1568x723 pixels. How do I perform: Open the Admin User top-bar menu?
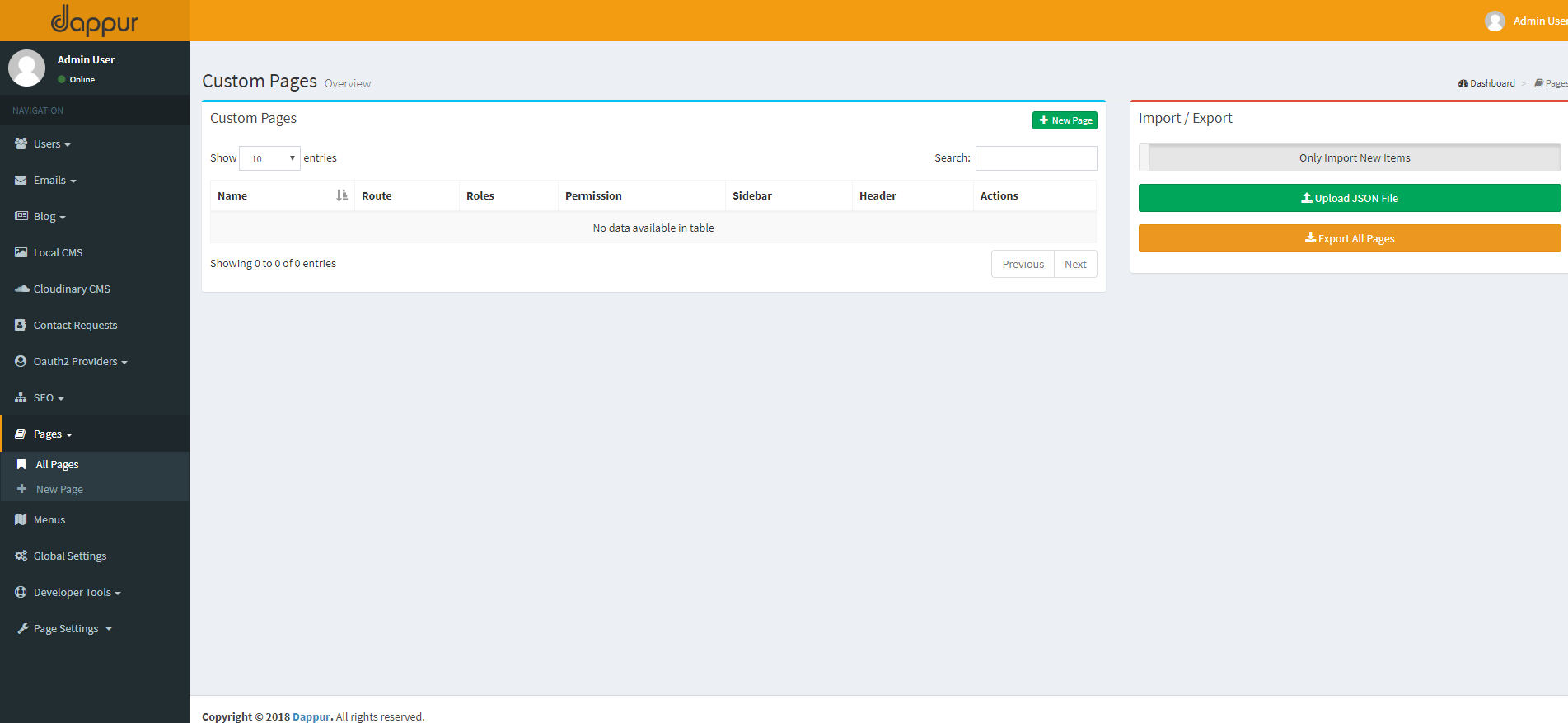coord(1526,21)
